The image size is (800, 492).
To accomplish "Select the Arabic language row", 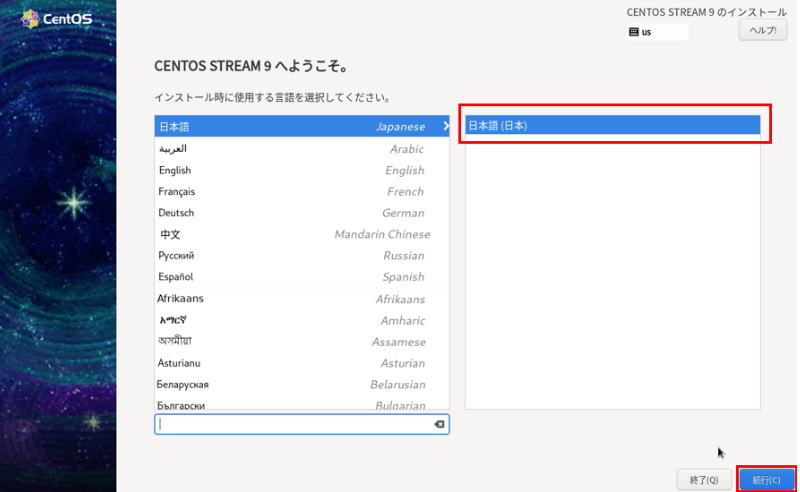I will point(302,149).
